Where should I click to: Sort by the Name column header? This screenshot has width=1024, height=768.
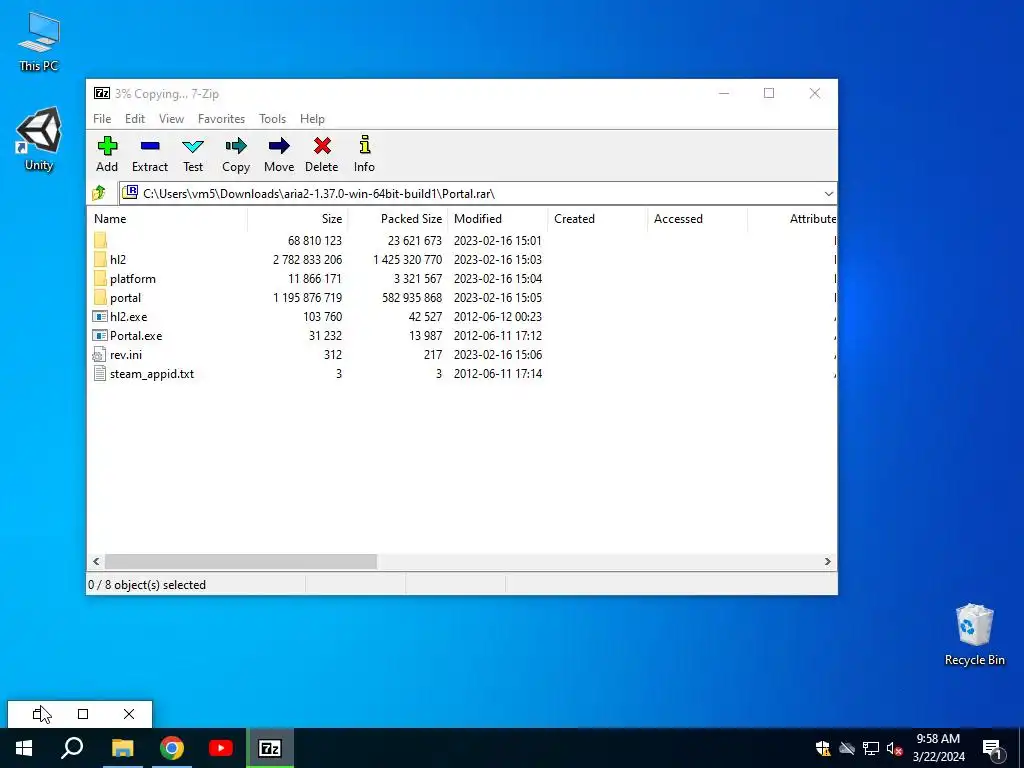click(x=167, y=219)
